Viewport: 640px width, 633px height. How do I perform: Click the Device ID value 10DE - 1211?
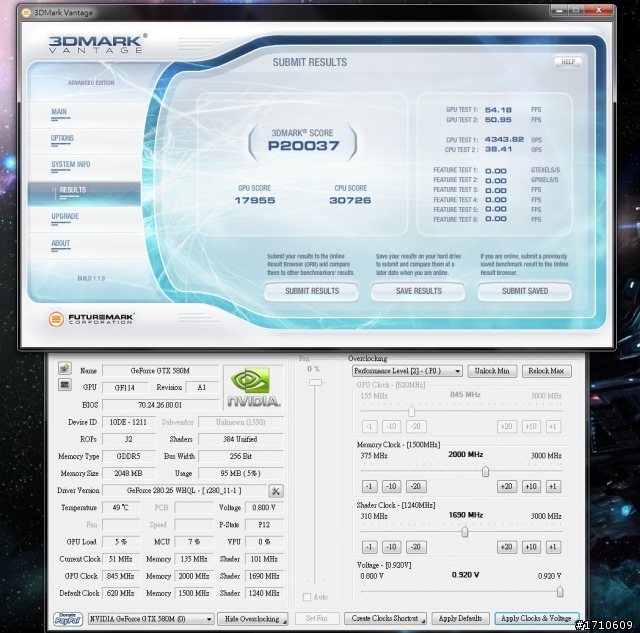point(129,422)
